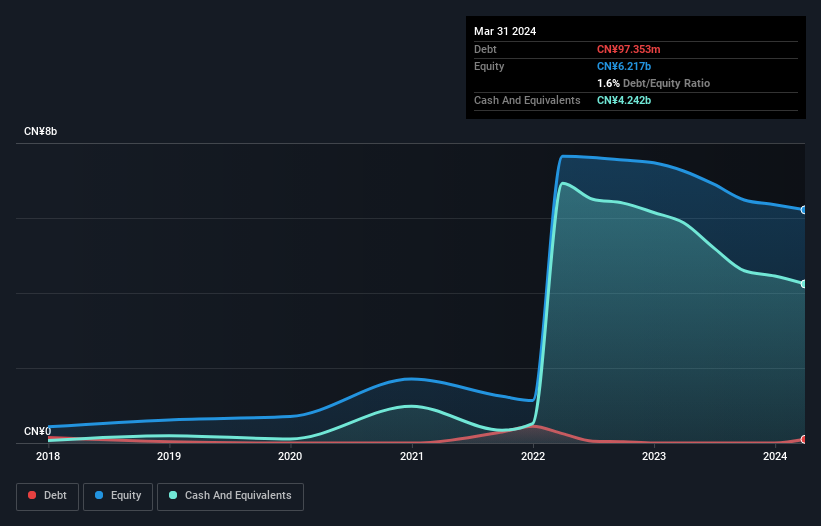Select the Cash endpoint marker on chart
This screenshot has height=526, width=821.
tap(804, 284)
